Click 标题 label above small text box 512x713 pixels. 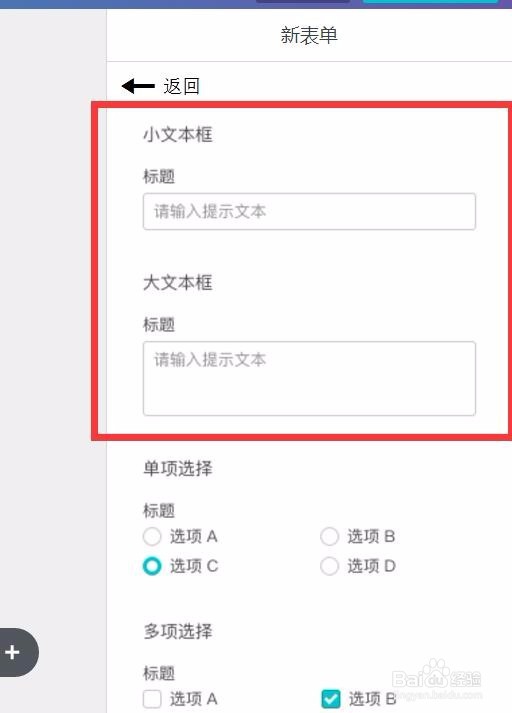click(x=159, y=176)
